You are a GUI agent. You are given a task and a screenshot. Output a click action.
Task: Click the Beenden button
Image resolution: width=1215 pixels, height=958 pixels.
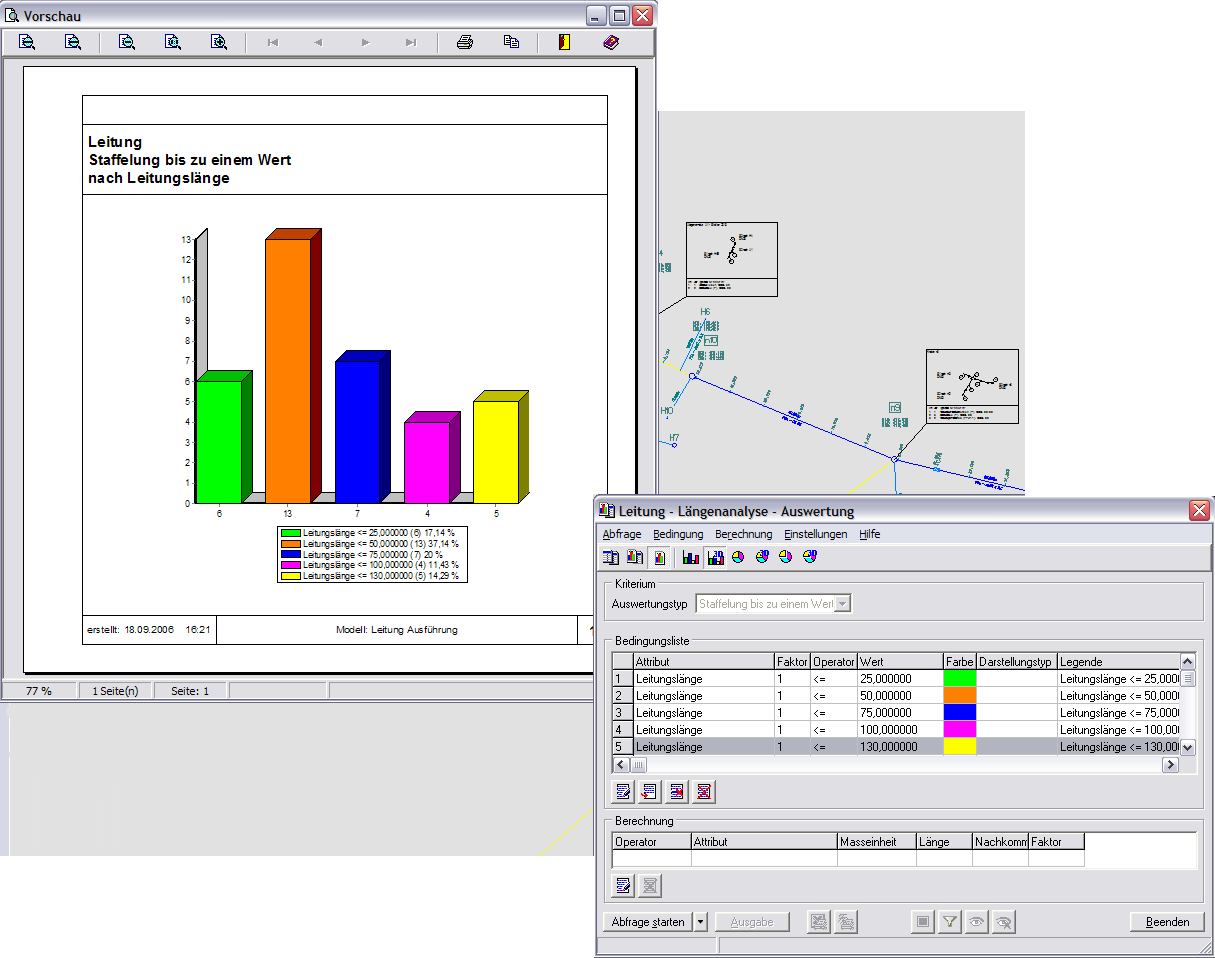[1167, 922]
